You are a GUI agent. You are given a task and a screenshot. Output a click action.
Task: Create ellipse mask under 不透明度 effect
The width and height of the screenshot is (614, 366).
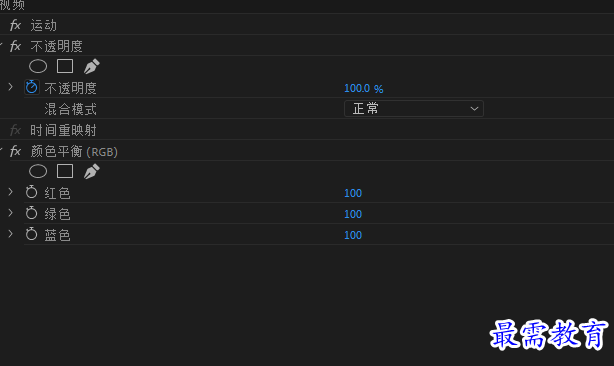click(x=38, y=66)
